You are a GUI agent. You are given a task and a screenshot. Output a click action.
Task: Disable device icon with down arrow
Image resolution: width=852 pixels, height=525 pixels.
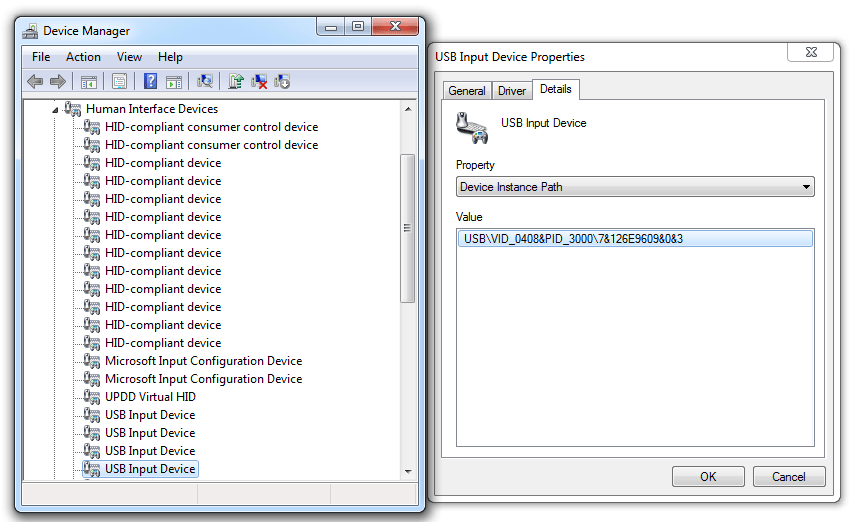(x=282, y=82)
